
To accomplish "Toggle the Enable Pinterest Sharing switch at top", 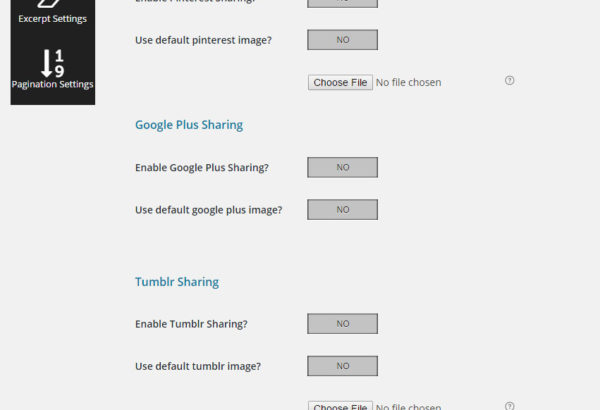I will point(342,3).
